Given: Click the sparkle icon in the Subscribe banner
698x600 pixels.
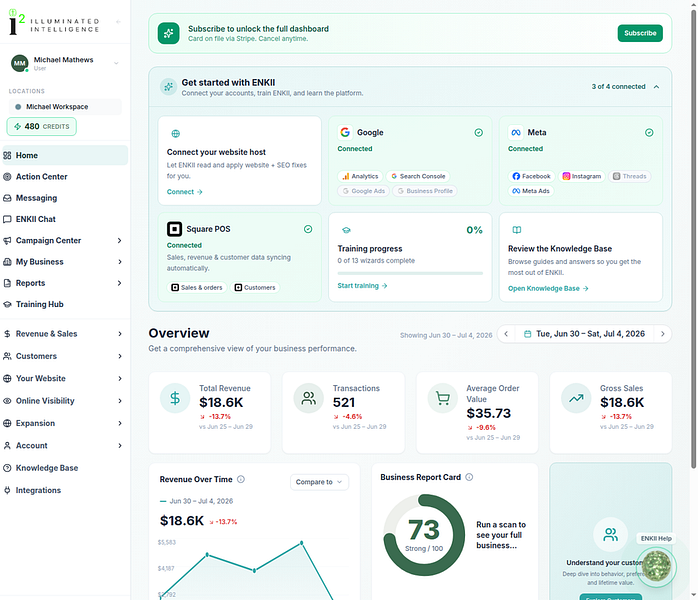Looking at the screenshot, I should tap(168, 33).
